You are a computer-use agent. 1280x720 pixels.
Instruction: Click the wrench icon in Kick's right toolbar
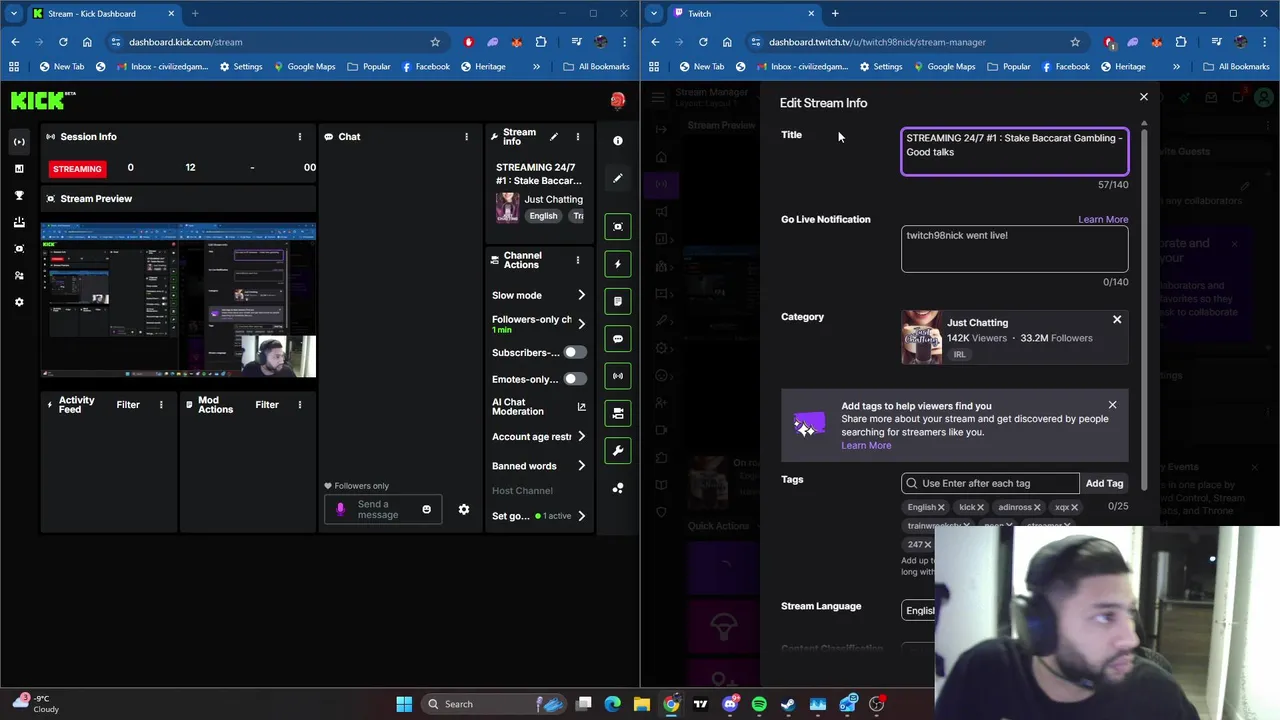618,451
